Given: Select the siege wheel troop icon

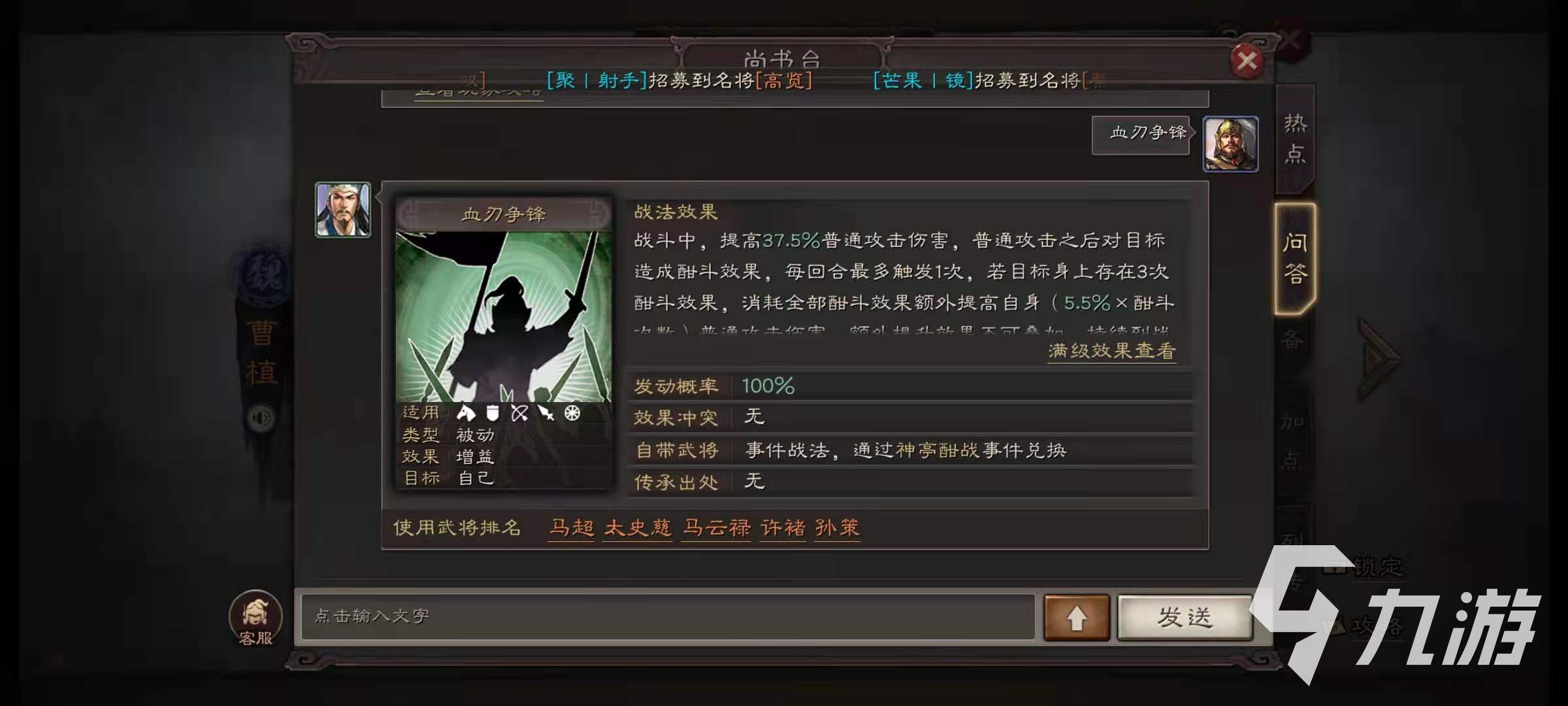Looking at the screenshot, I should pyautogui.click(x=572, y=412).
